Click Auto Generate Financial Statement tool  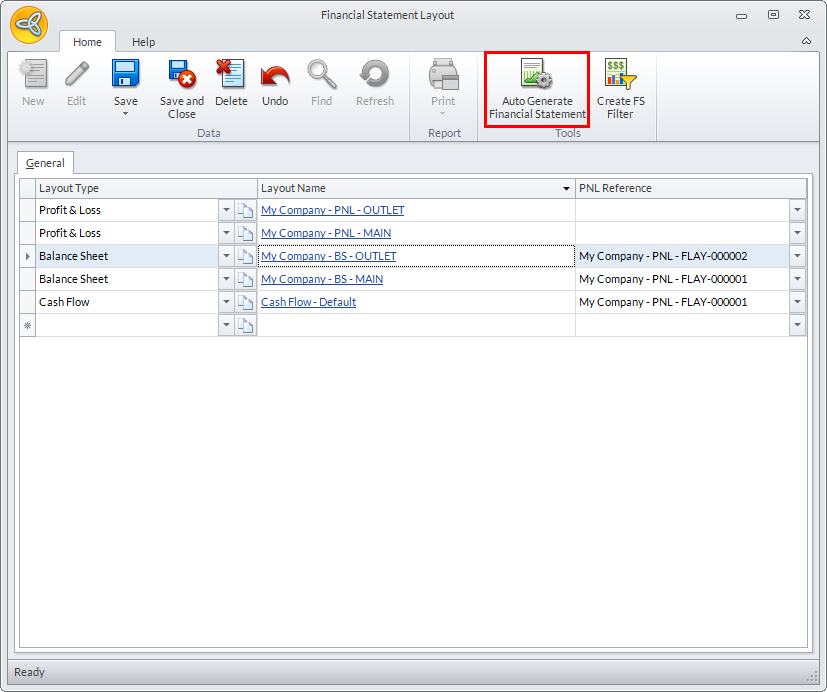coord(537,90)
